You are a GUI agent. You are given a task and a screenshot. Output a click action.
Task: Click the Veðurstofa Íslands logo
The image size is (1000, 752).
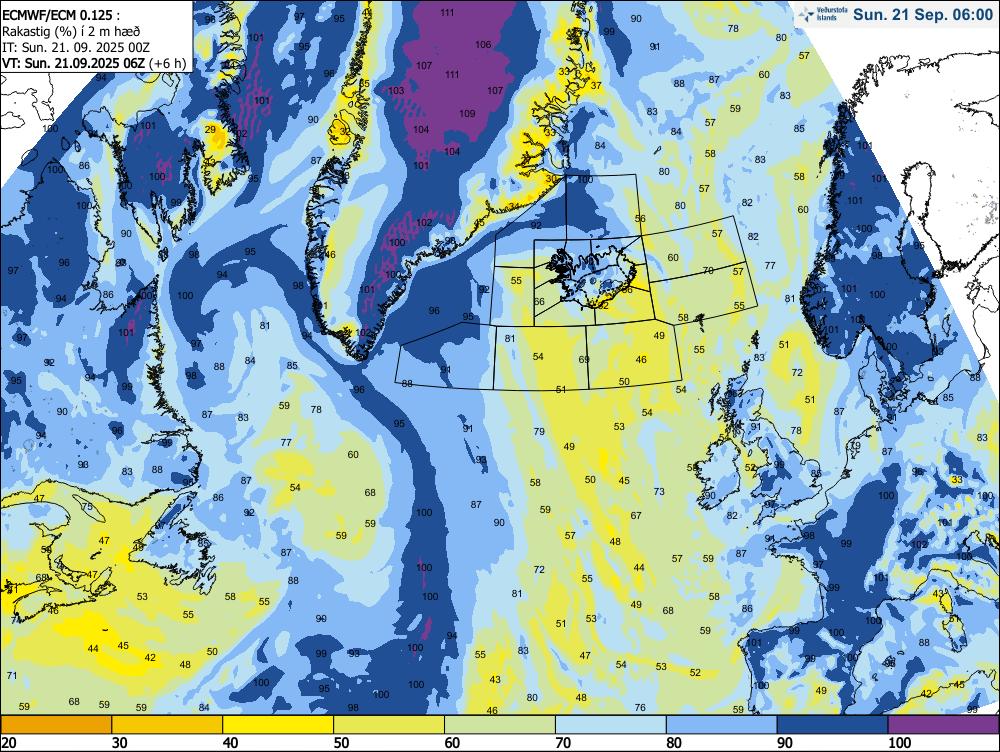coord(822,13)
